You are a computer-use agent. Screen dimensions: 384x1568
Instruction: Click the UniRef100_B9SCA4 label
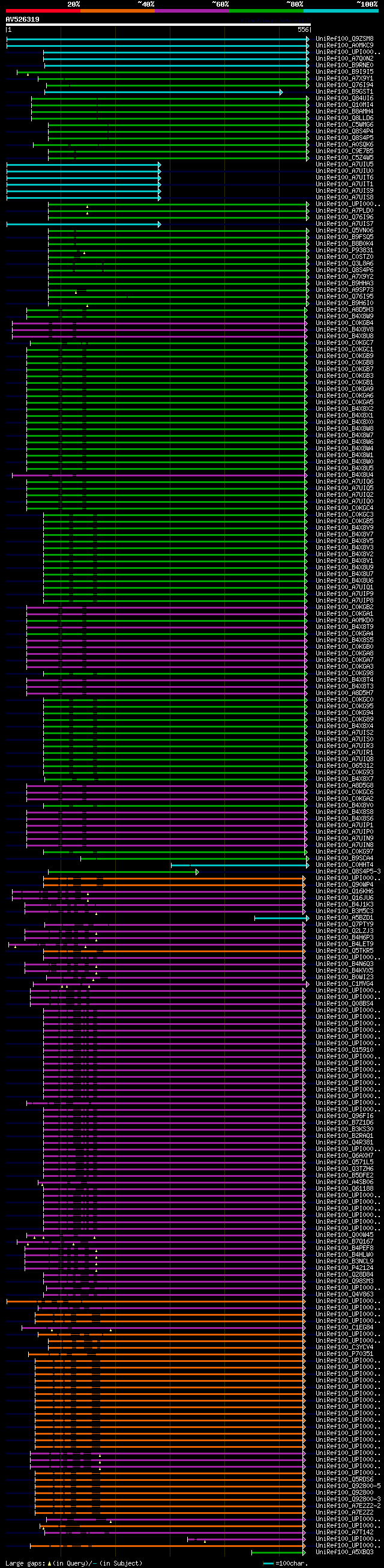(344, 858)
